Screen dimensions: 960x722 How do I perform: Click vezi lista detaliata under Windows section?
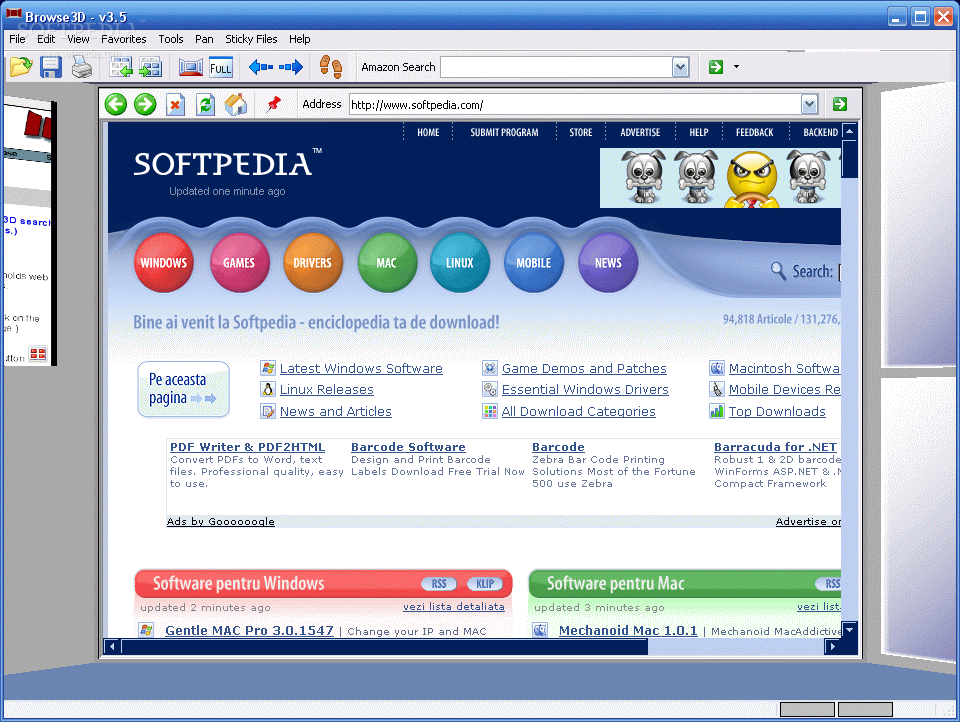(454, 606)
